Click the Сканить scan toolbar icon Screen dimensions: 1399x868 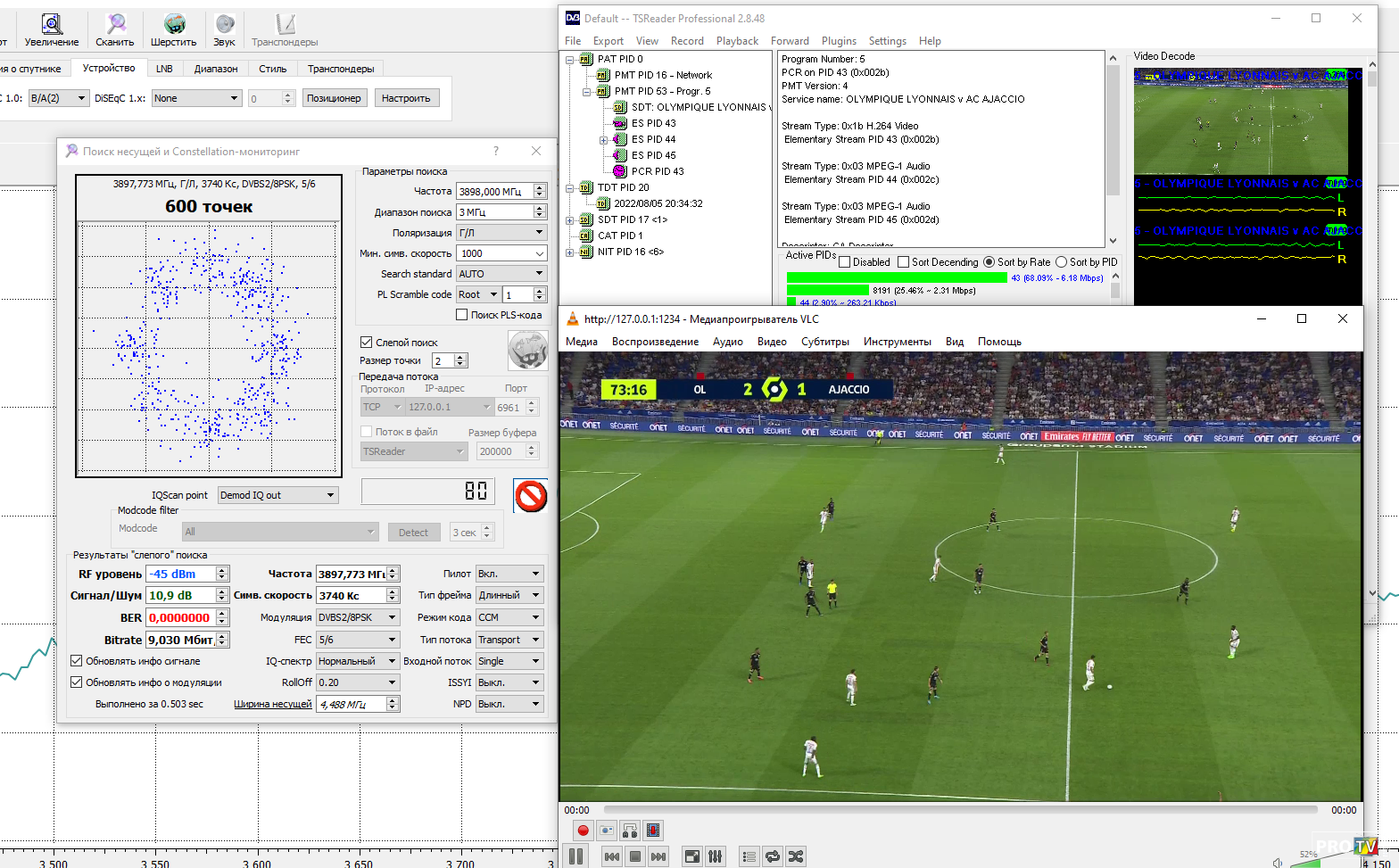(x=115, y=25)
